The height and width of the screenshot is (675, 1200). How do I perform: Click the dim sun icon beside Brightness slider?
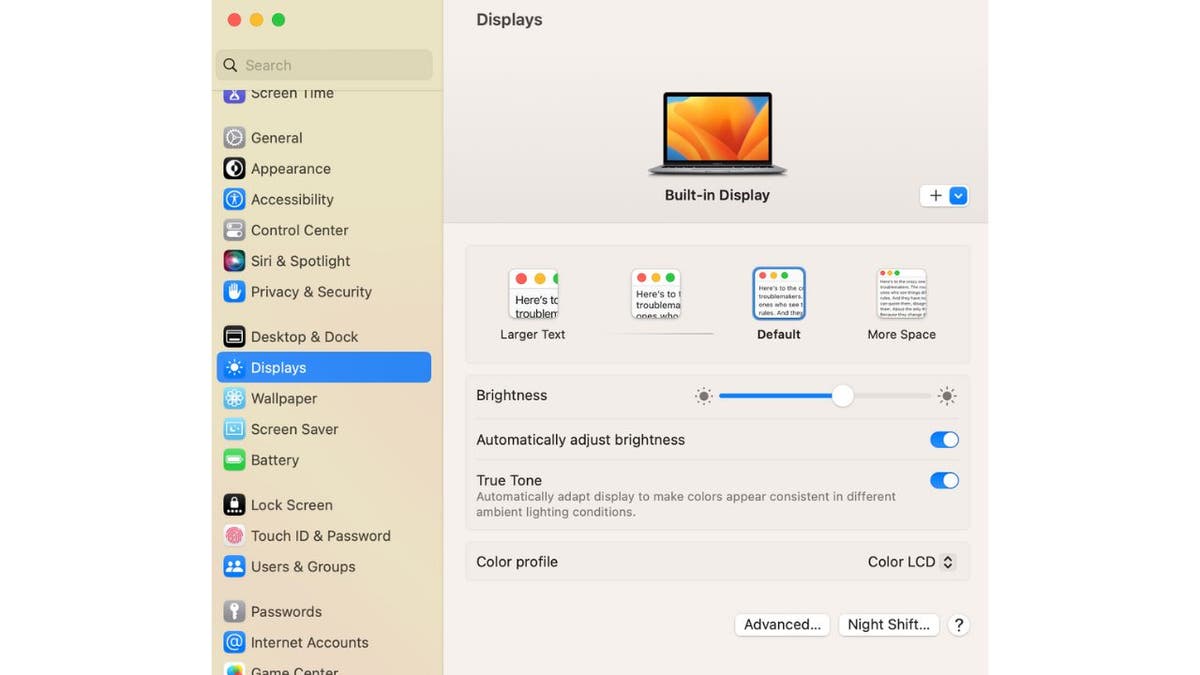(x=704, y=397)
